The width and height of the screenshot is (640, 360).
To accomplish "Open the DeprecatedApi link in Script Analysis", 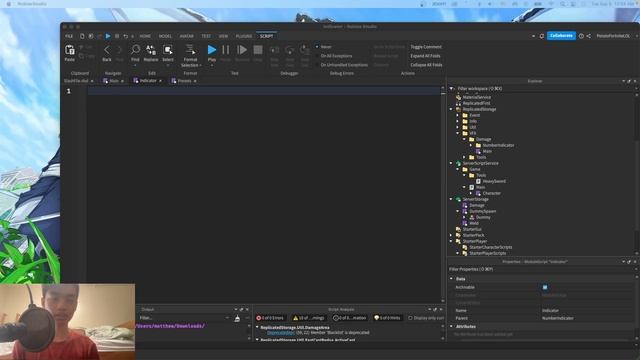I will (x=280, y=333).
